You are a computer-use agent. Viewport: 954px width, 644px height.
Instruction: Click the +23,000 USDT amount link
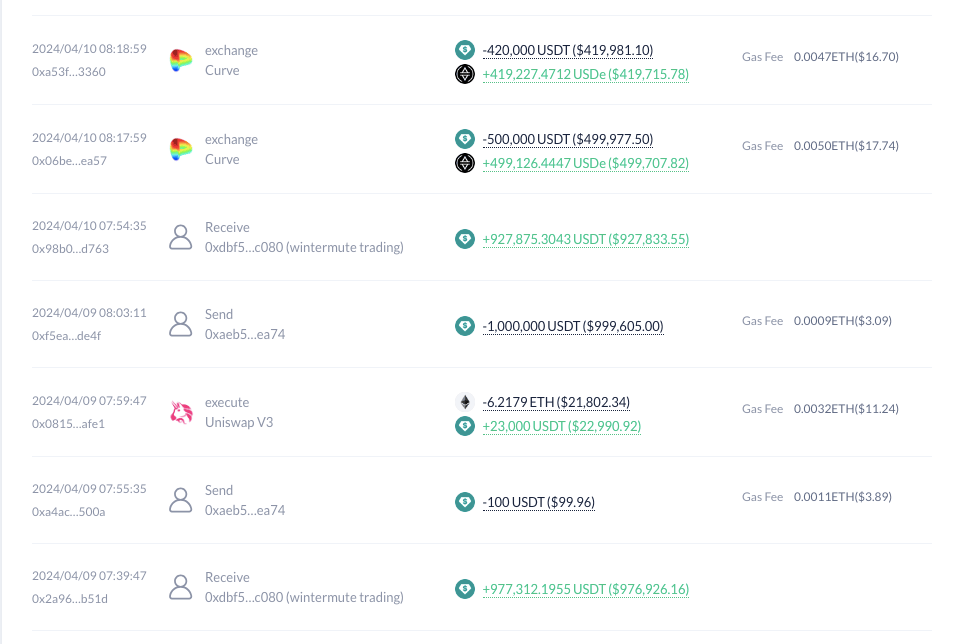pos(562,426)
